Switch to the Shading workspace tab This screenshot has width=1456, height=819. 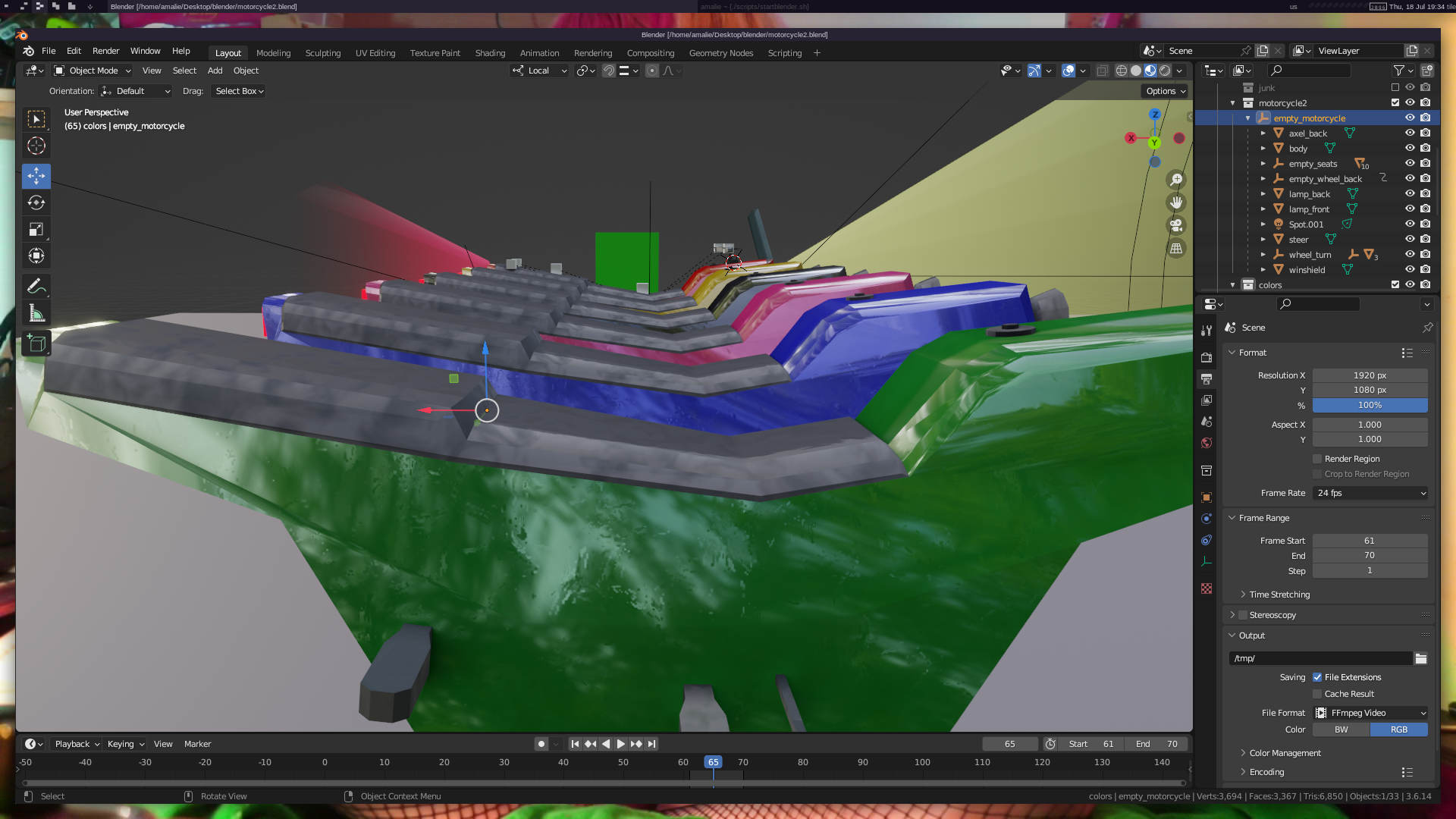tap(490, 53)
